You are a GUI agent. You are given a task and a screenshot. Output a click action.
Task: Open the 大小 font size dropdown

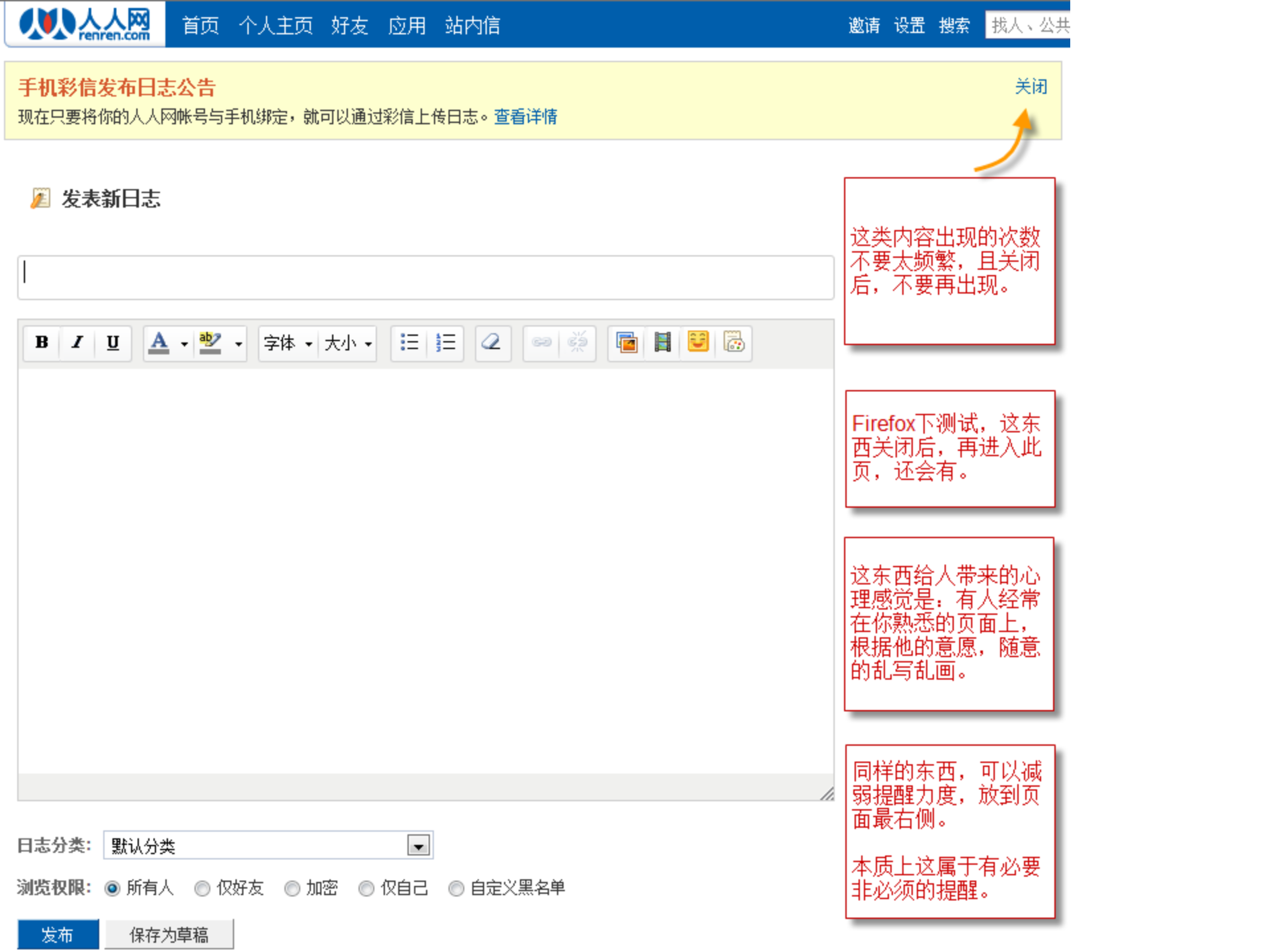(x=347, y=344)
